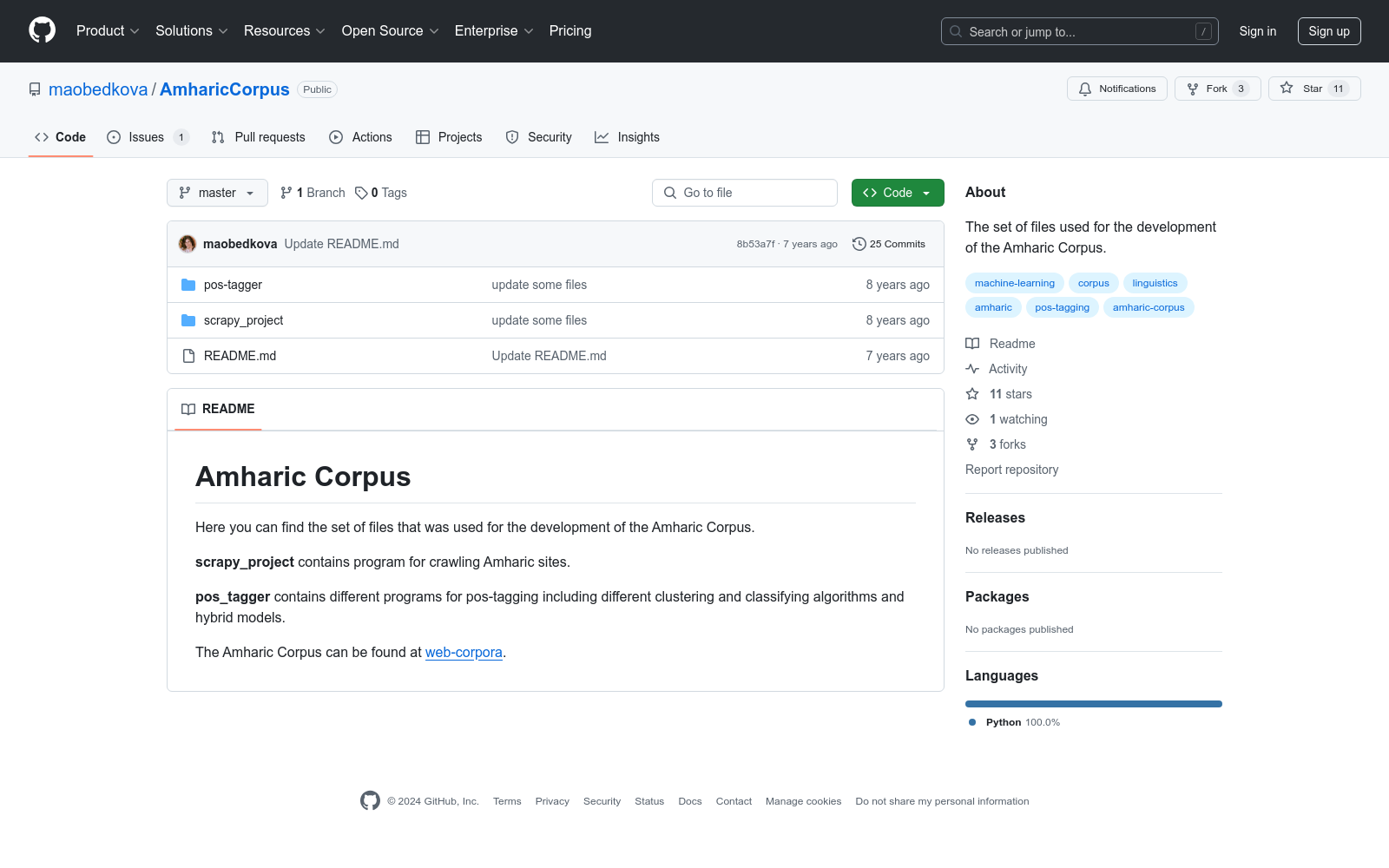This screenshot has height=868, width=1389.
Task: Click the commit history clock icon
Action: coord(859,244)
